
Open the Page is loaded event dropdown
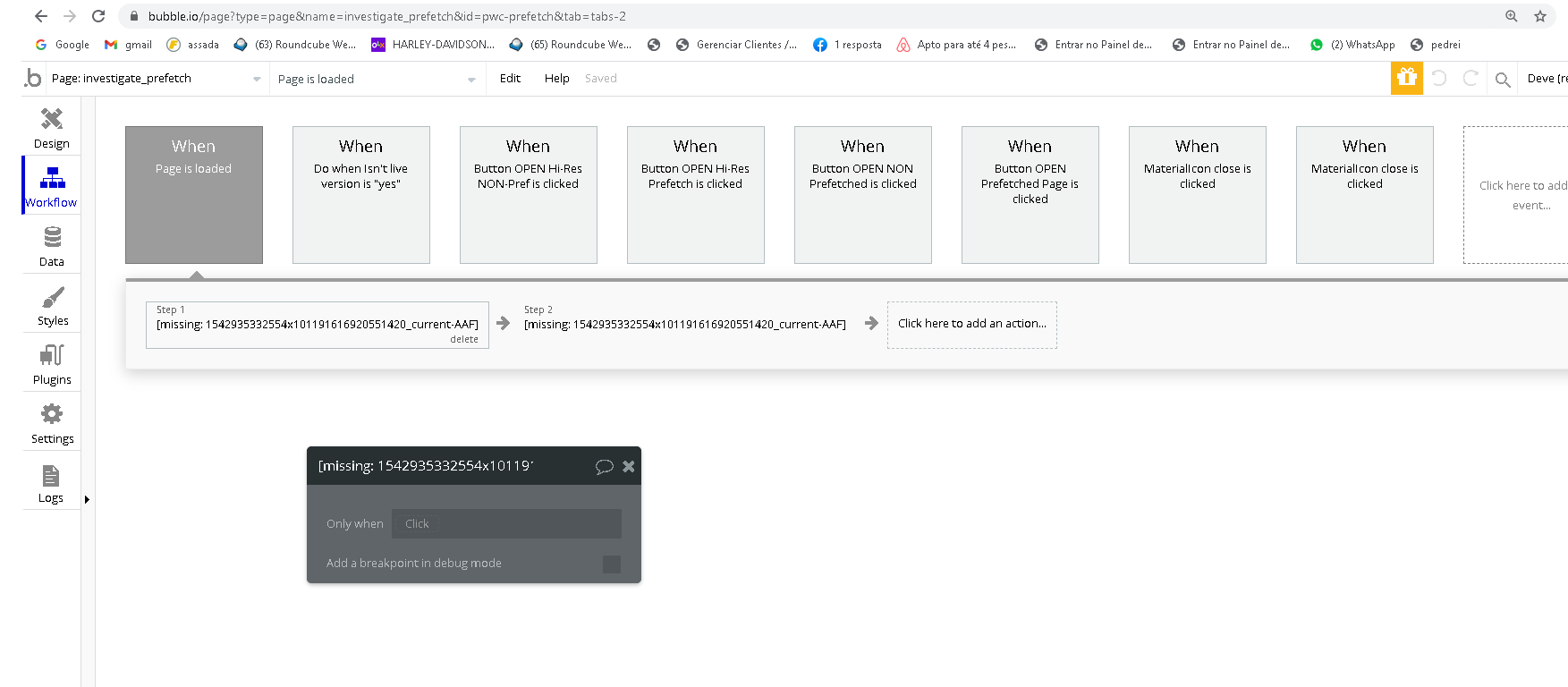coord(377,79)
